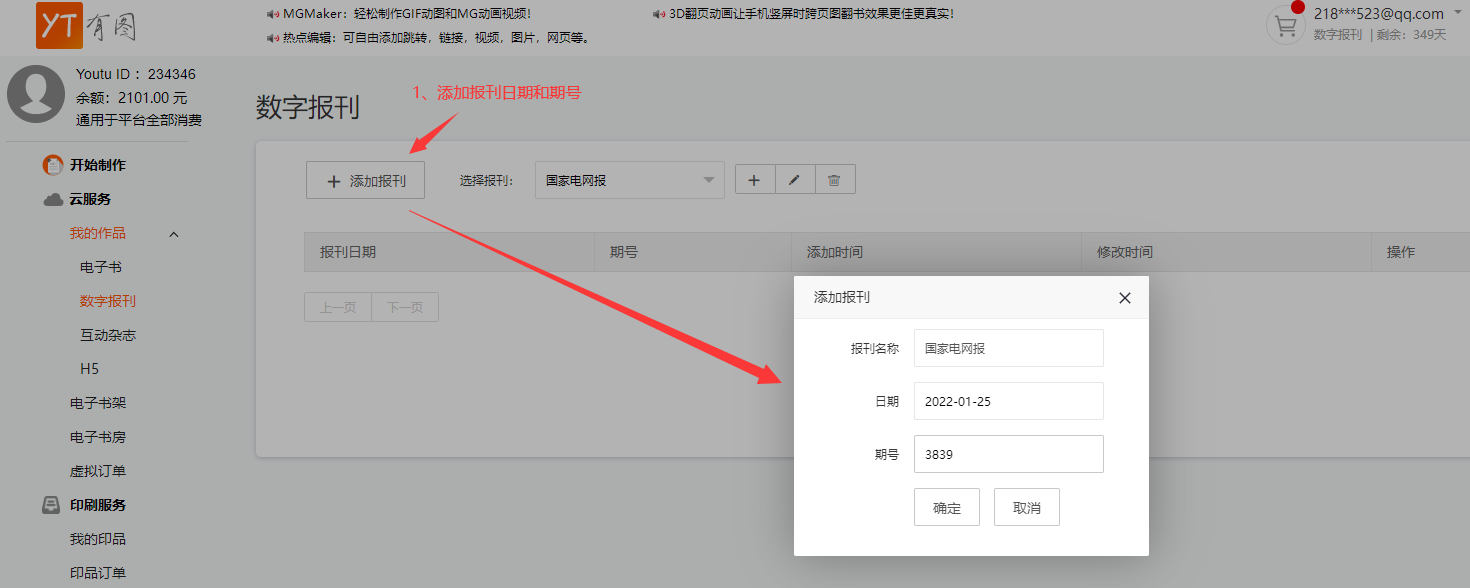
Task: Open the MGMaker GIF动图 announcement link
Action: (407, 14)
